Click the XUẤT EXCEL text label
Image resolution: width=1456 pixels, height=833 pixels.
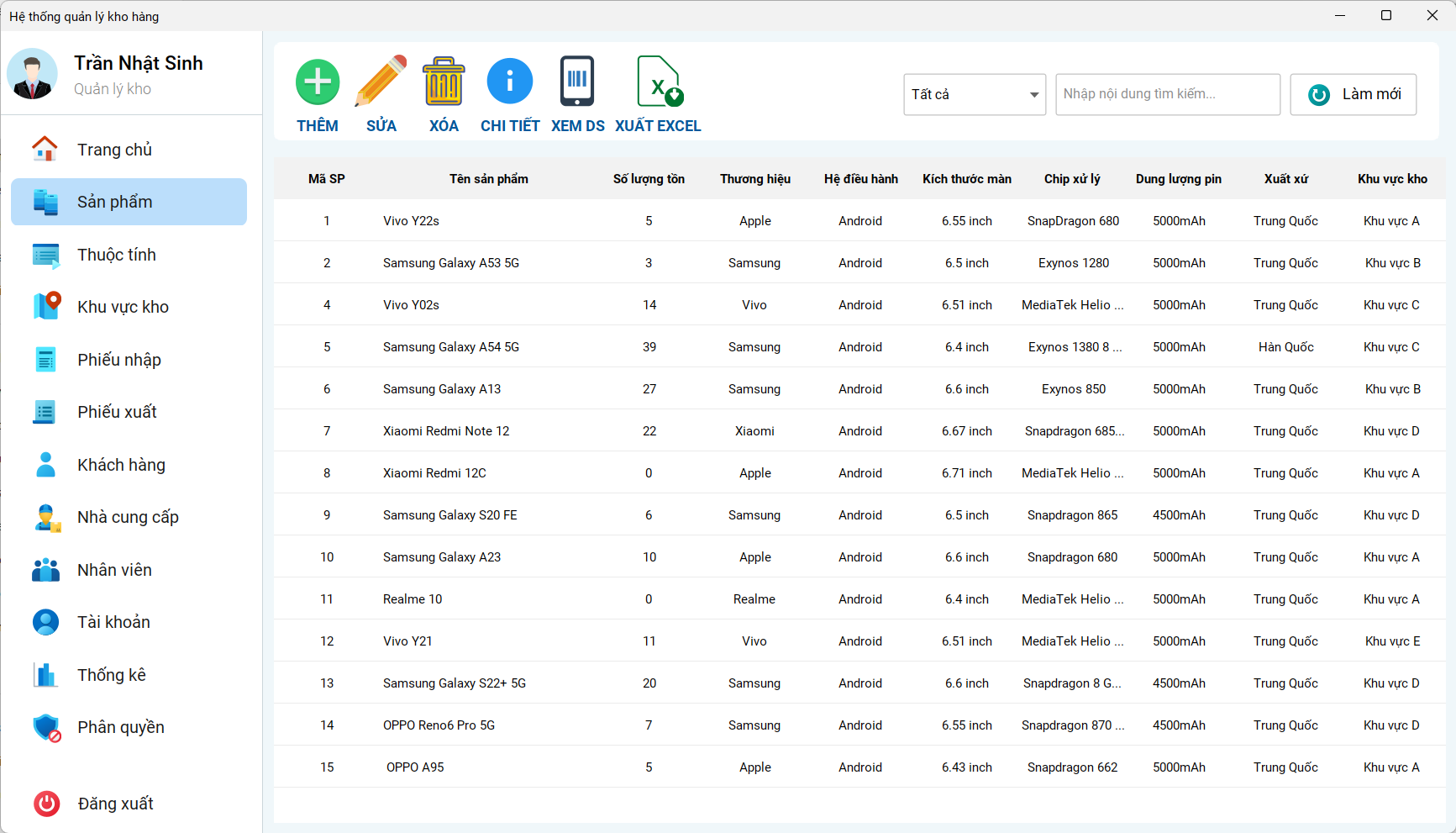click(658, 126)
